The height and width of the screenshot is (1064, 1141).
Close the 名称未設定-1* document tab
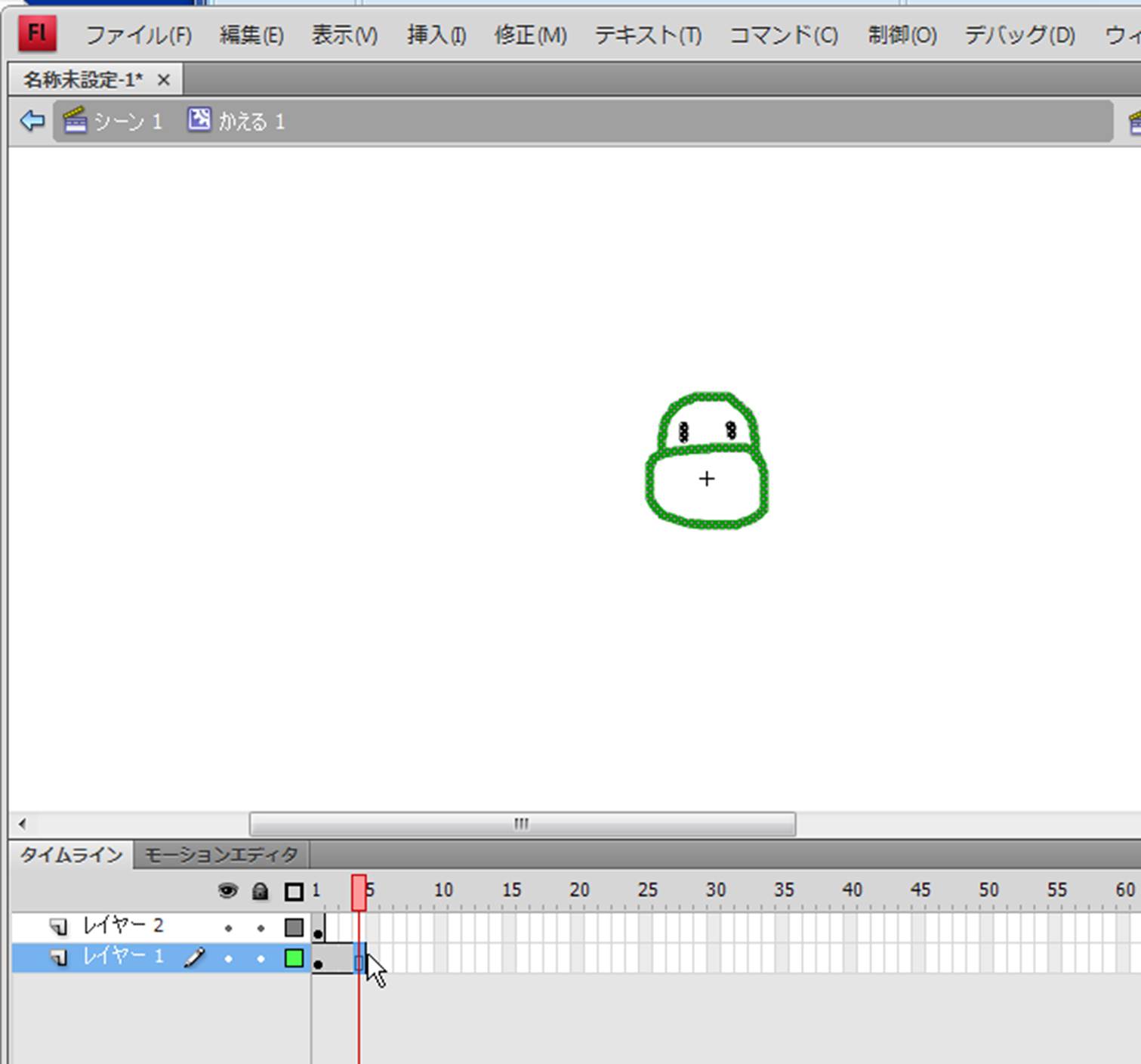click(x=164, y=80)
